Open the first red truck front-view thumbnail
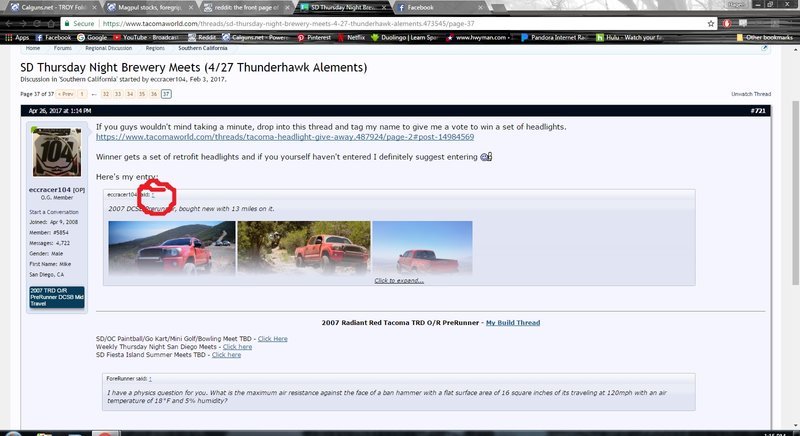 [172, 248]
